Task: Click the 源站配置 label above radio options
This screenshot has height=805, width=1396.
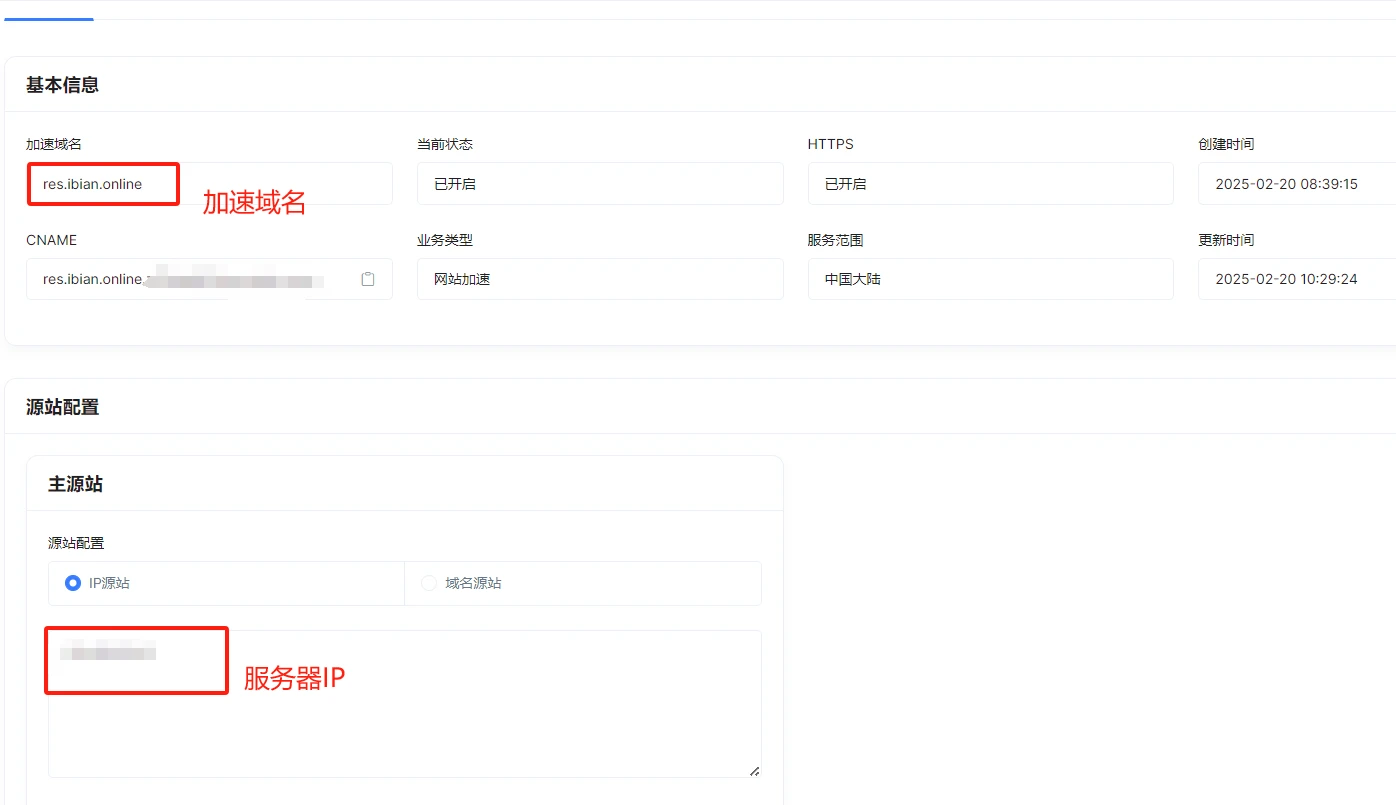Action: [76, 543]
